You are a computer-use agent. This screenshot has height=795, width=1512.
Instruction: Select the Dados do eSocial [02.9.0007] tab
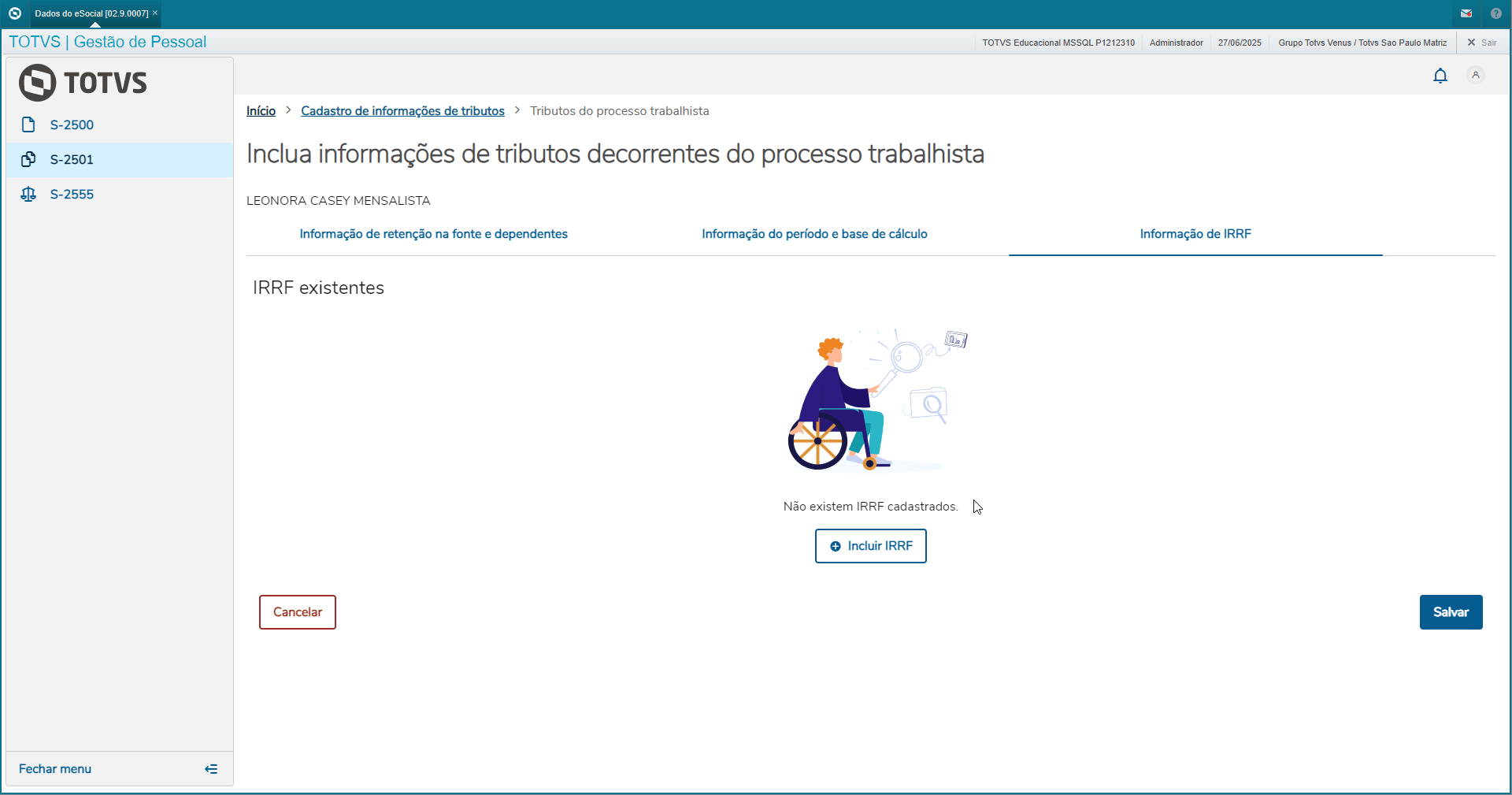[x=91, y=13]
